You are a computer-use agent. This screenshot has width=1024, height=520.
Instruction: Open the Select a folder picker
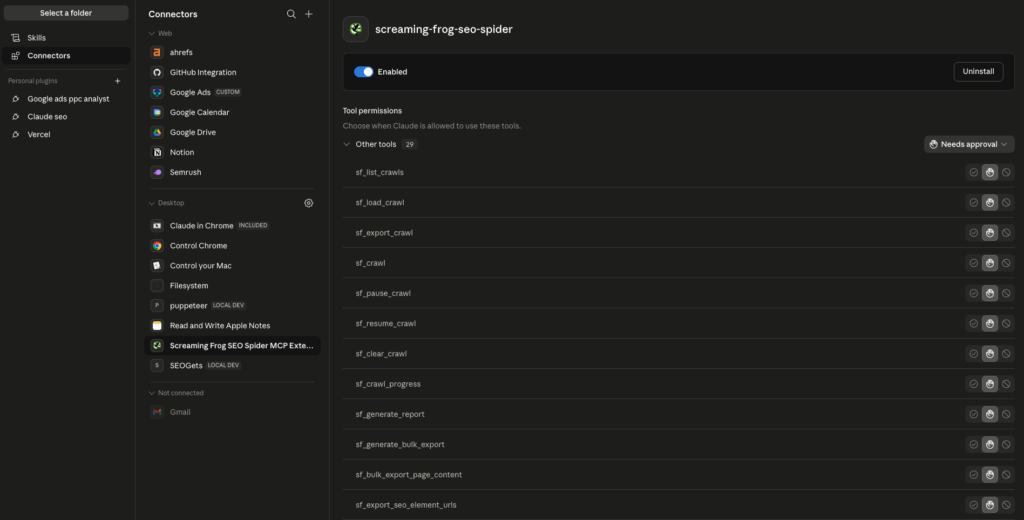[66, 13]
